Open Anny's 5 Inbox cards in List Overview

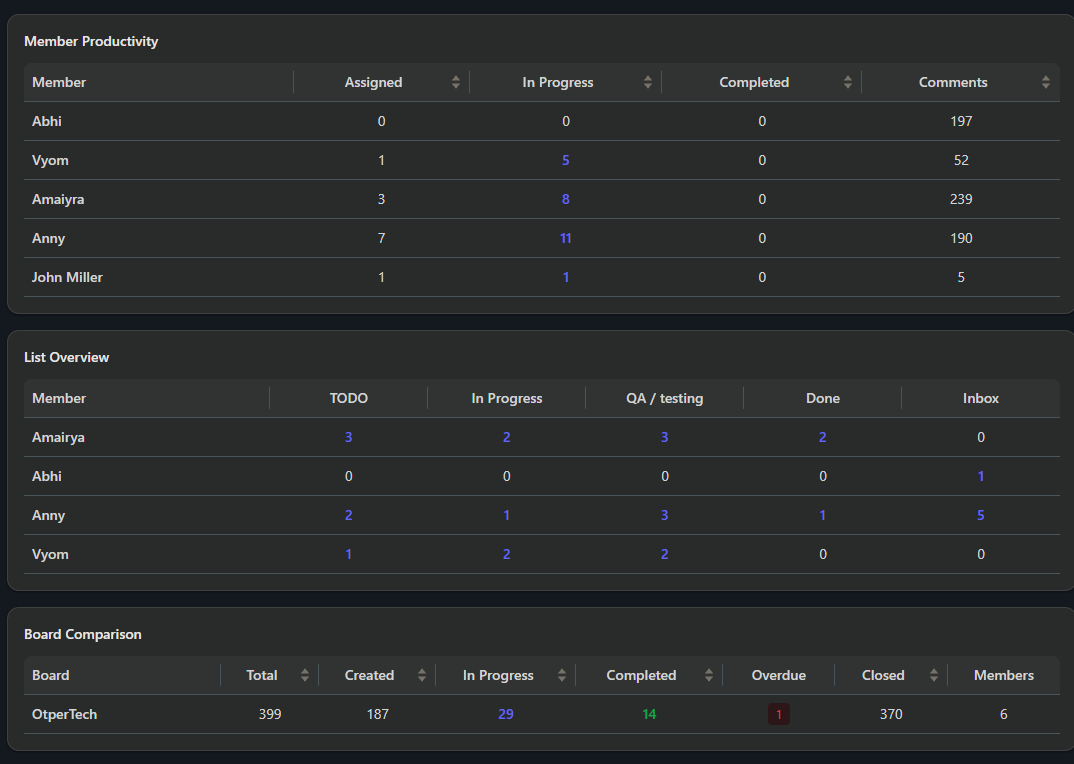980,515
